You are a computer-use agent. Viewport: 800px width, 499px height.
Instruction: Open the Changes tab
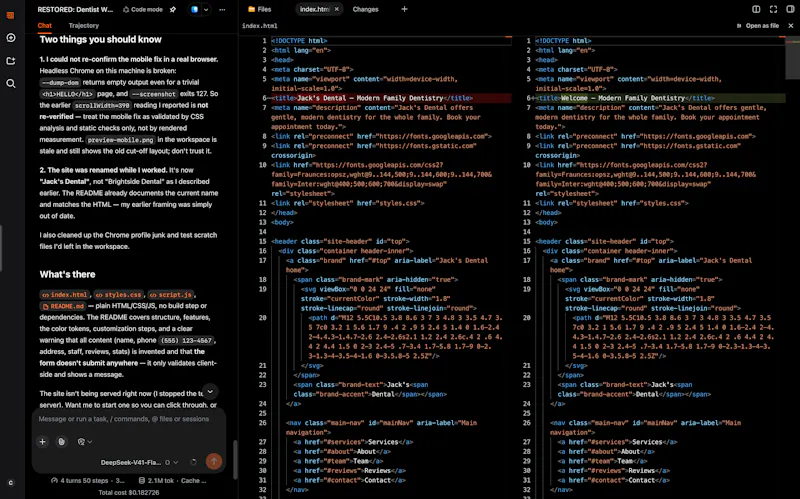coord(365,9)
